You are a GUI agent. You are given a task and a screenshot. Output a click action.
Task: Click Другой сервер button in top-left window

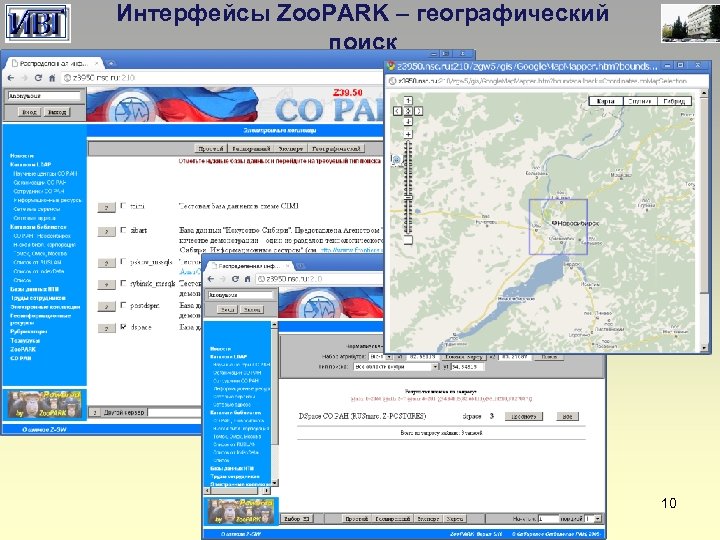tap(124, 412)
